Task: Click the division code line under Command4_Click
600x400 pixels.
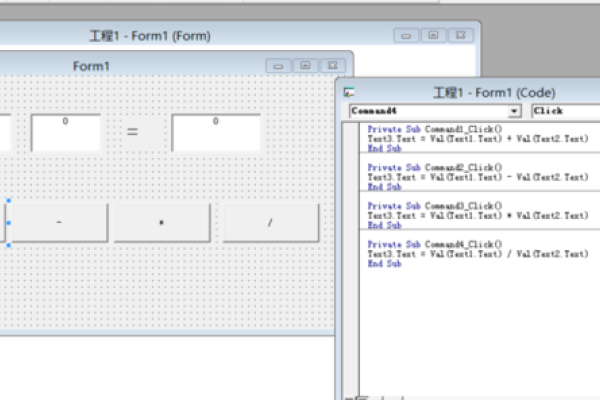Action: [x=477, y=254]
